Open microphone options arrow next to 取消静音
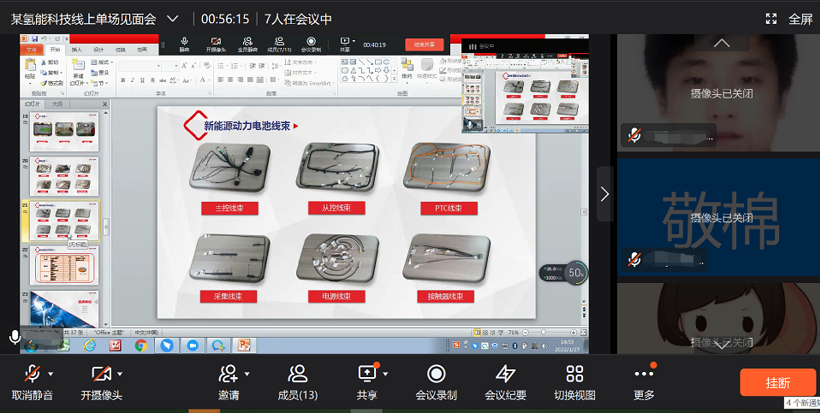The width and height of the screenshot is (820, 413). [x=51, y=374]
